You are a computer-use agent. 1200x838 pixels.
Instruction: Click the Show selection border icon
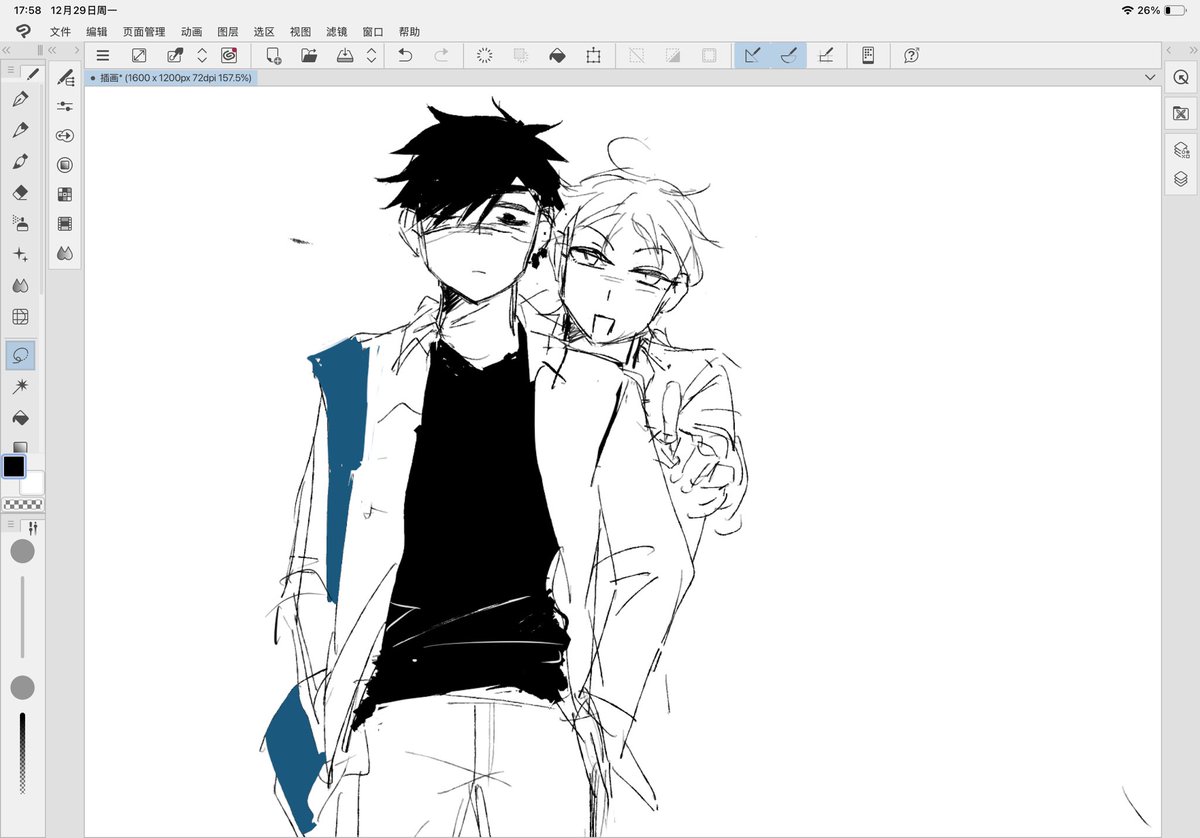(708, 56)
